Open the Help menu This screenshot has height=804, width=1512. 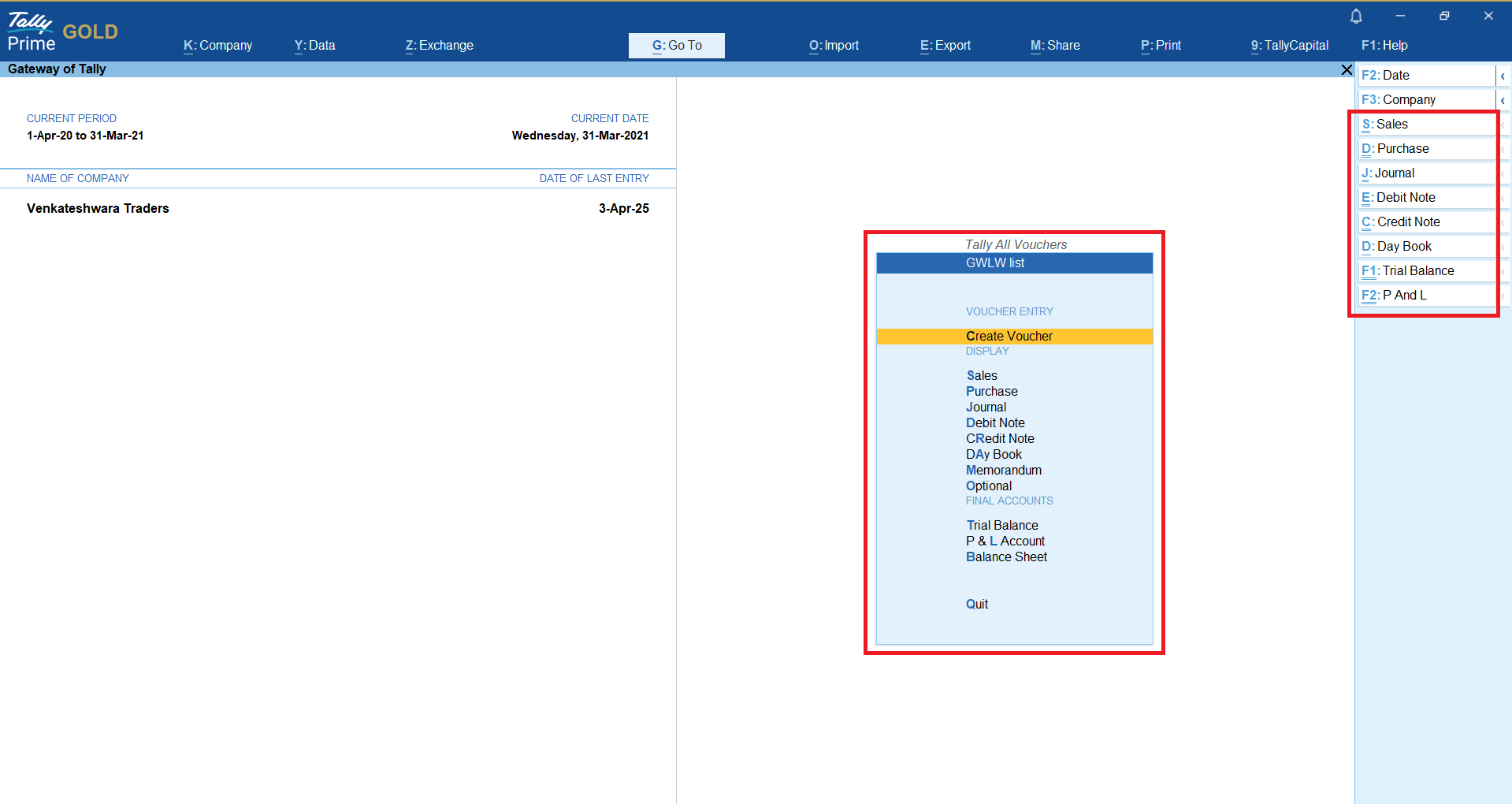(1384, 46)
